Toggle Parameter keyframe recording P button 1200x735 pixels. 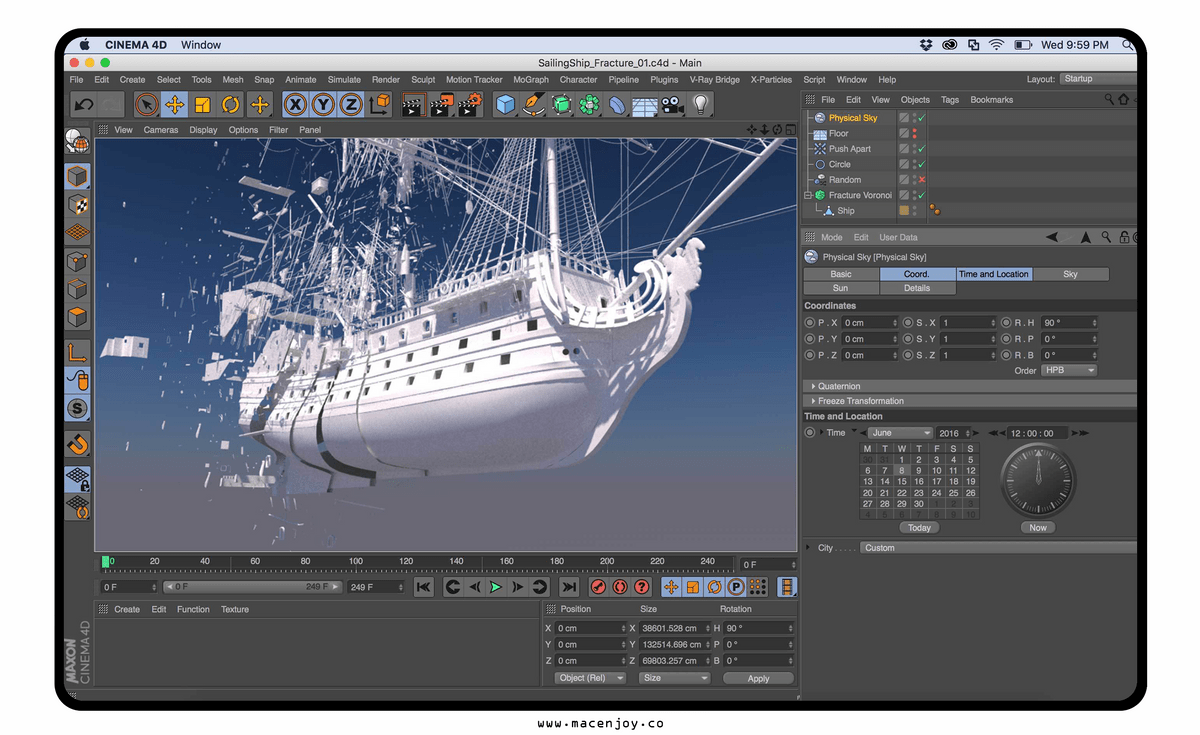tap(737, 587)
